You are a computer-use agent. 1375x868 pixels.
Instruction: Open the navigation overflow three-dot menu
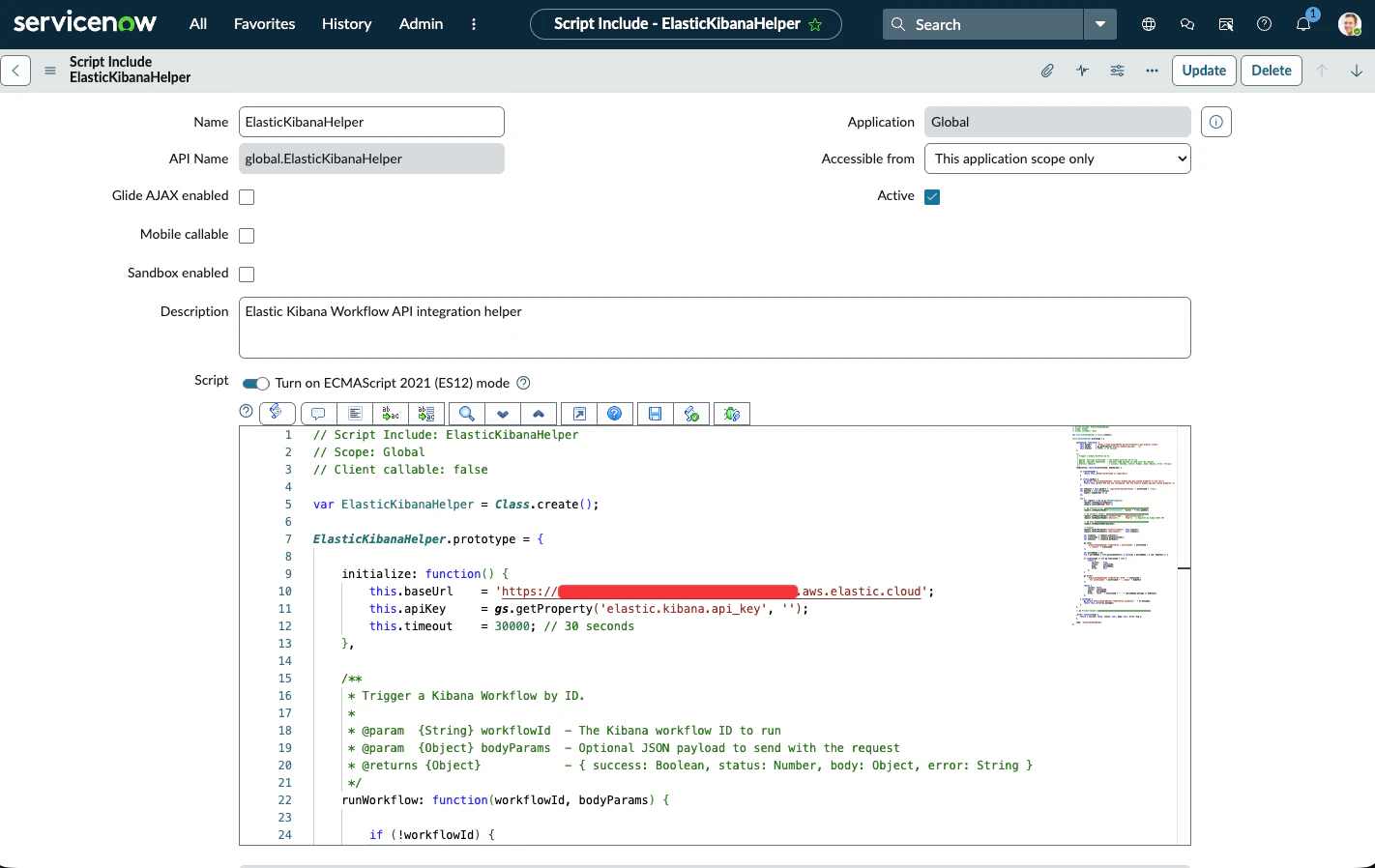[474, 24]
